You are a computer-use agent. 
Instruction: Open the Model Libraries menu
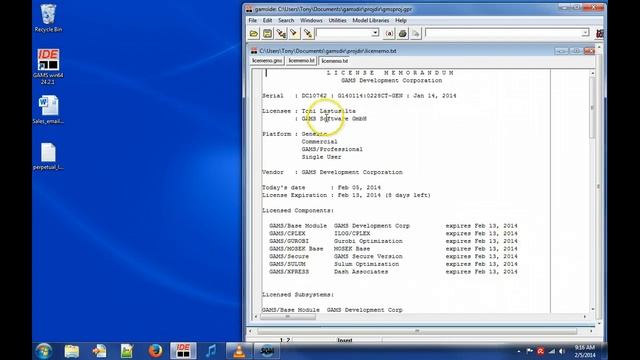click(x=371, y=20)
